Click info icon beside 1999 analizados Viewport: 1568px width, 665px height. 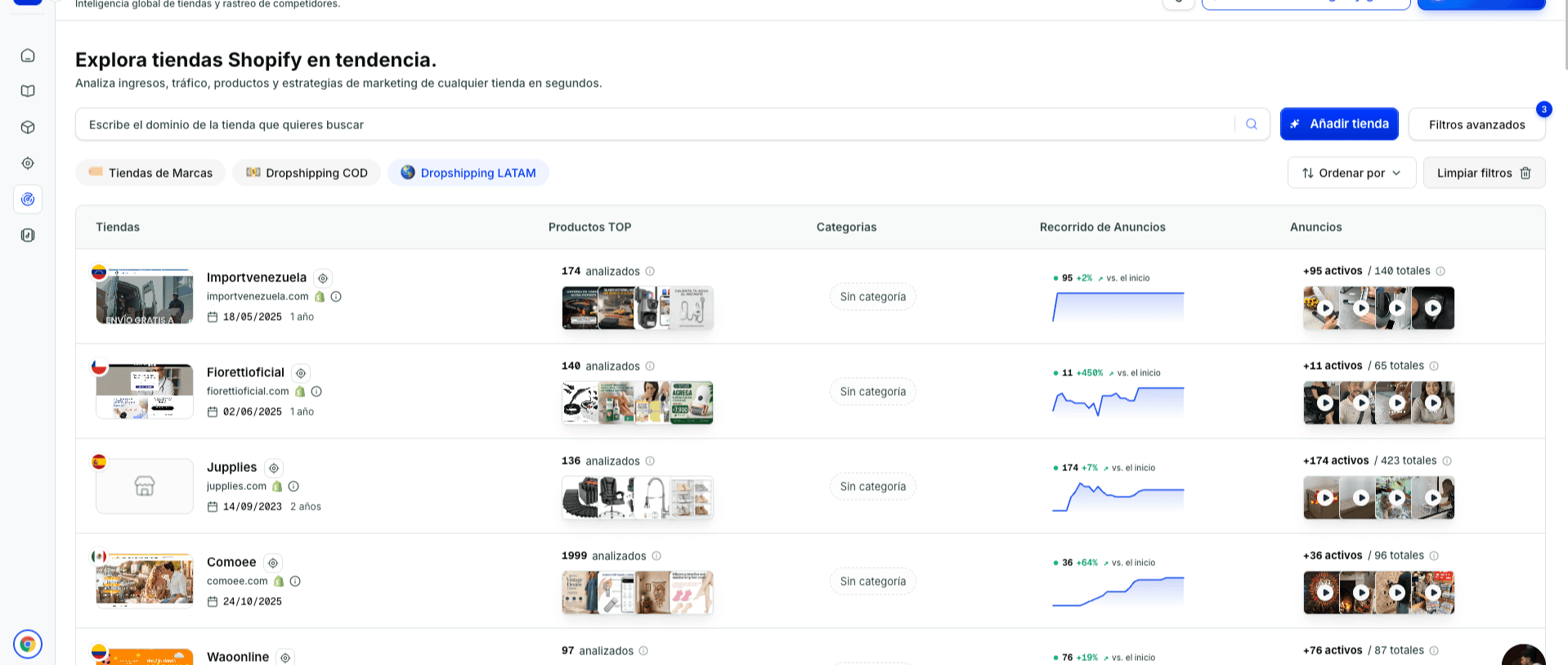(x=656, y=556)
